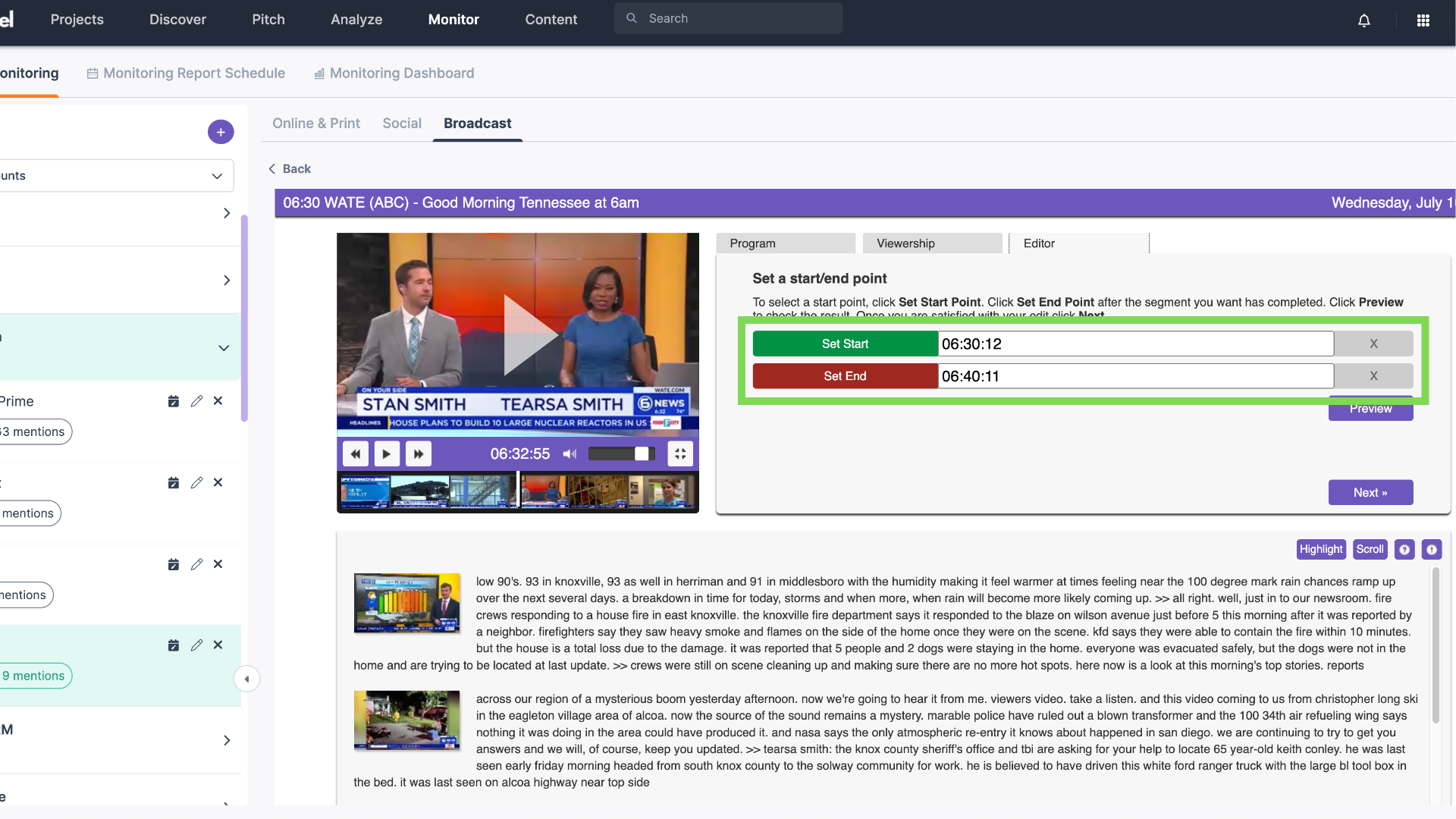Fast-forward the broadcast video

pos(419,453)
